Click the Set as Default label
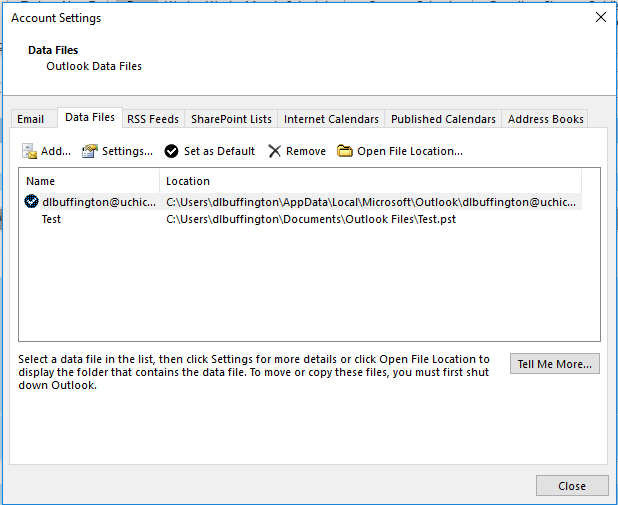Image resolution: width=618 pixels, height=505 pixels. pos(220,151)
